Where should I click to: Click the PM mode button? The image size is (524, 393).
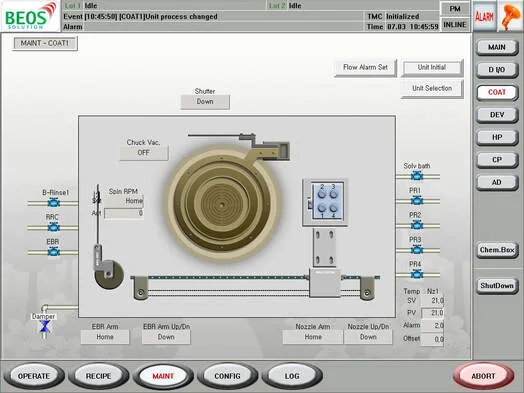[x=455, y=9]
